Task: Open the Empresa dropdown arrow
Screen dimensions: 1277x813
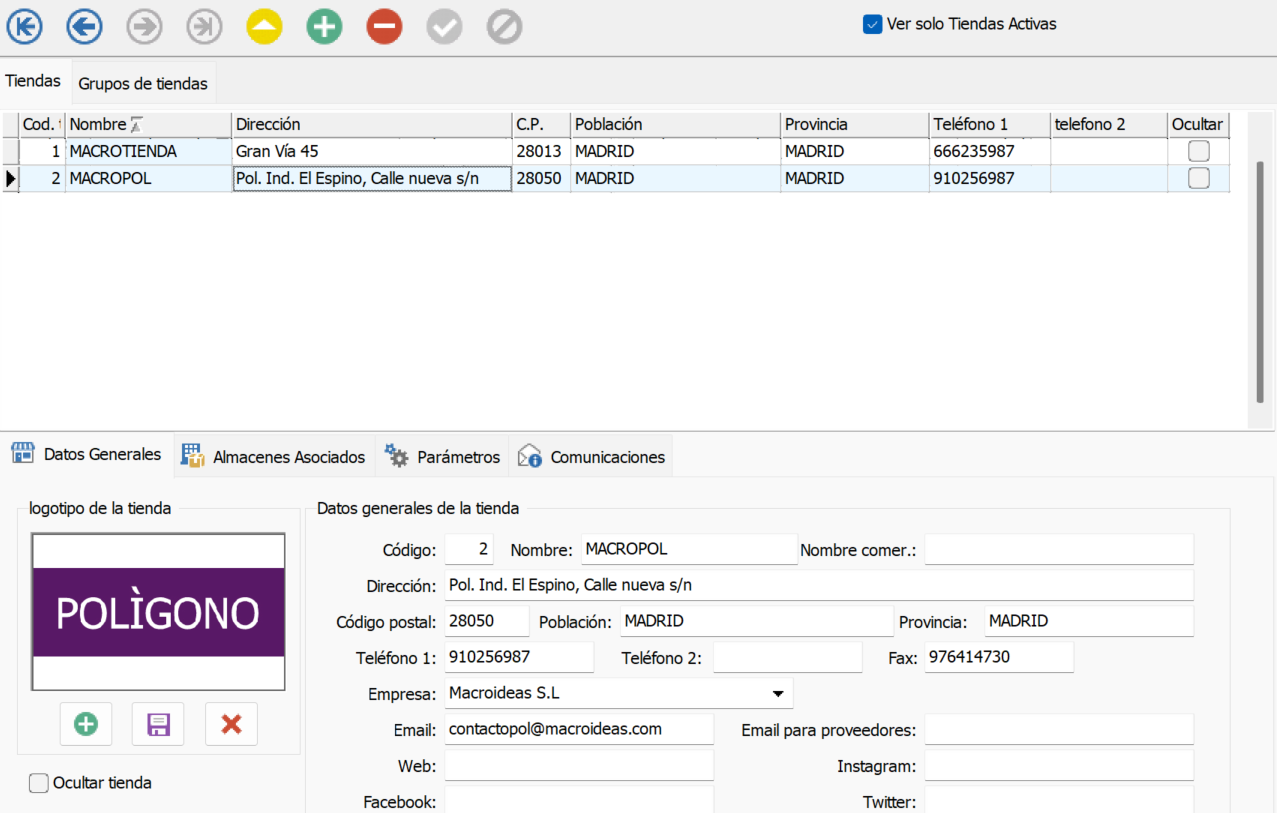Action: pos(778,693)
